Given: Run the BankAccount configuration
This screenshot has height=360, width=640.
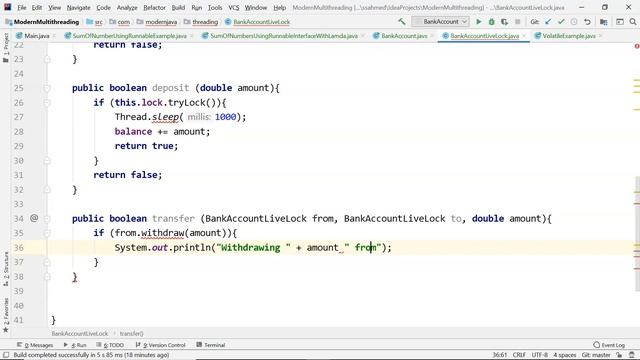Looking at the screenshot, I should click(x=479, y=22).
